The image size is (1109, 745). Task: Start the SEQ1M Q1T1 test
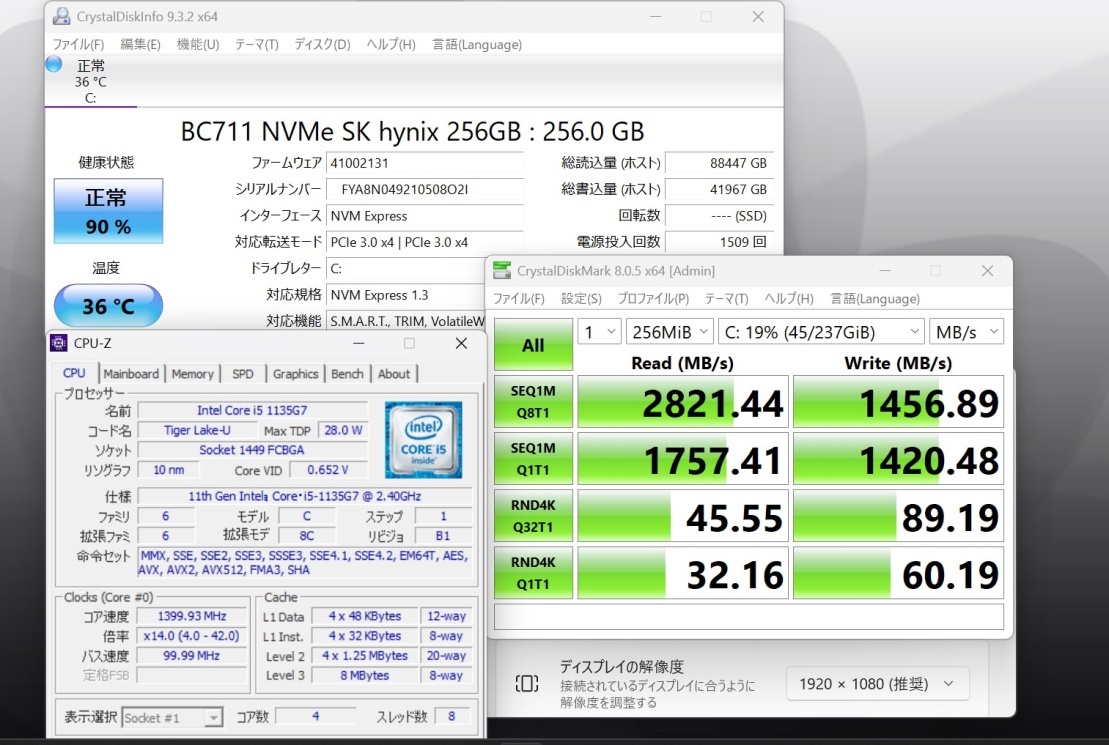533,459
